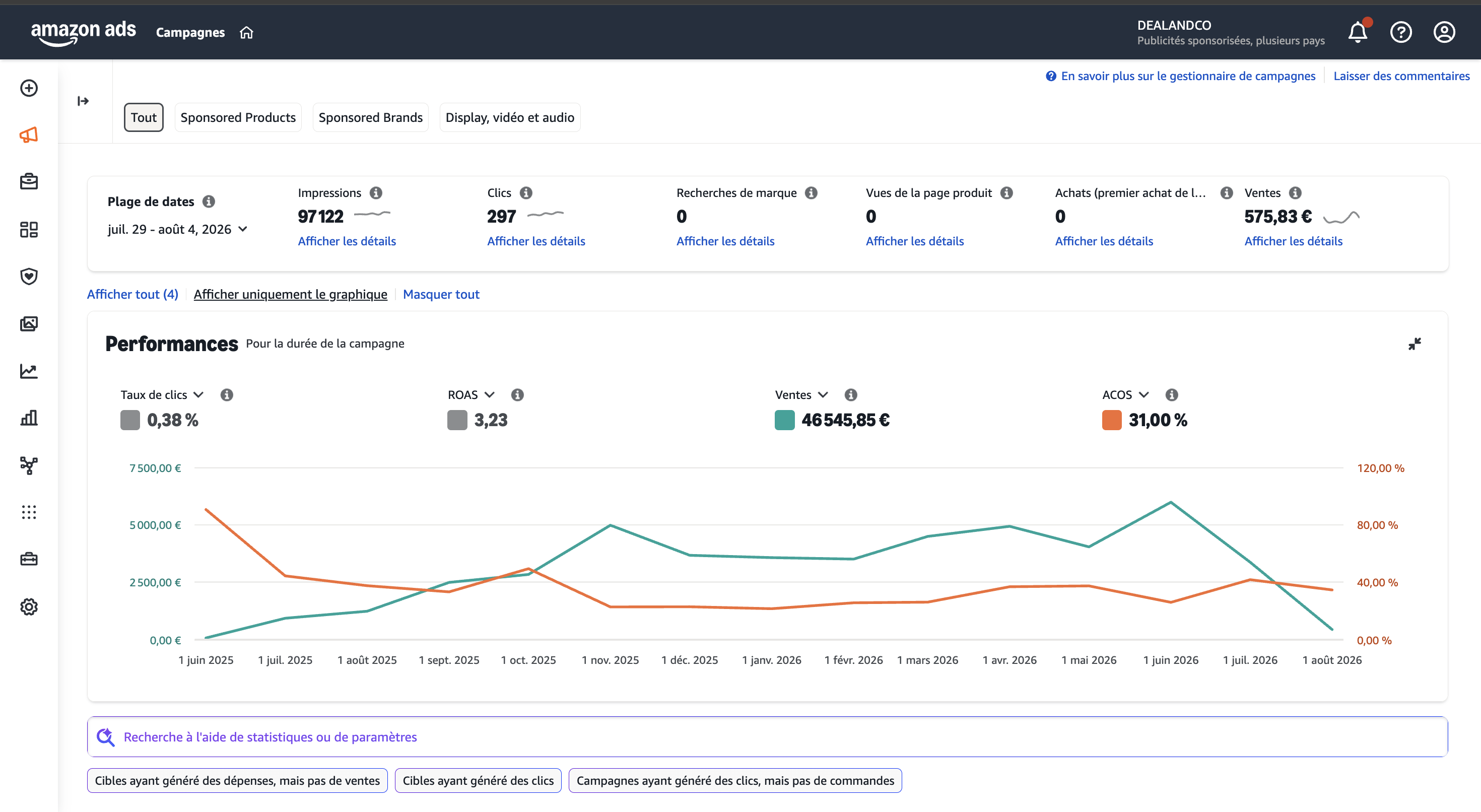Open the network nodes sidebar icon

[29, 465]
